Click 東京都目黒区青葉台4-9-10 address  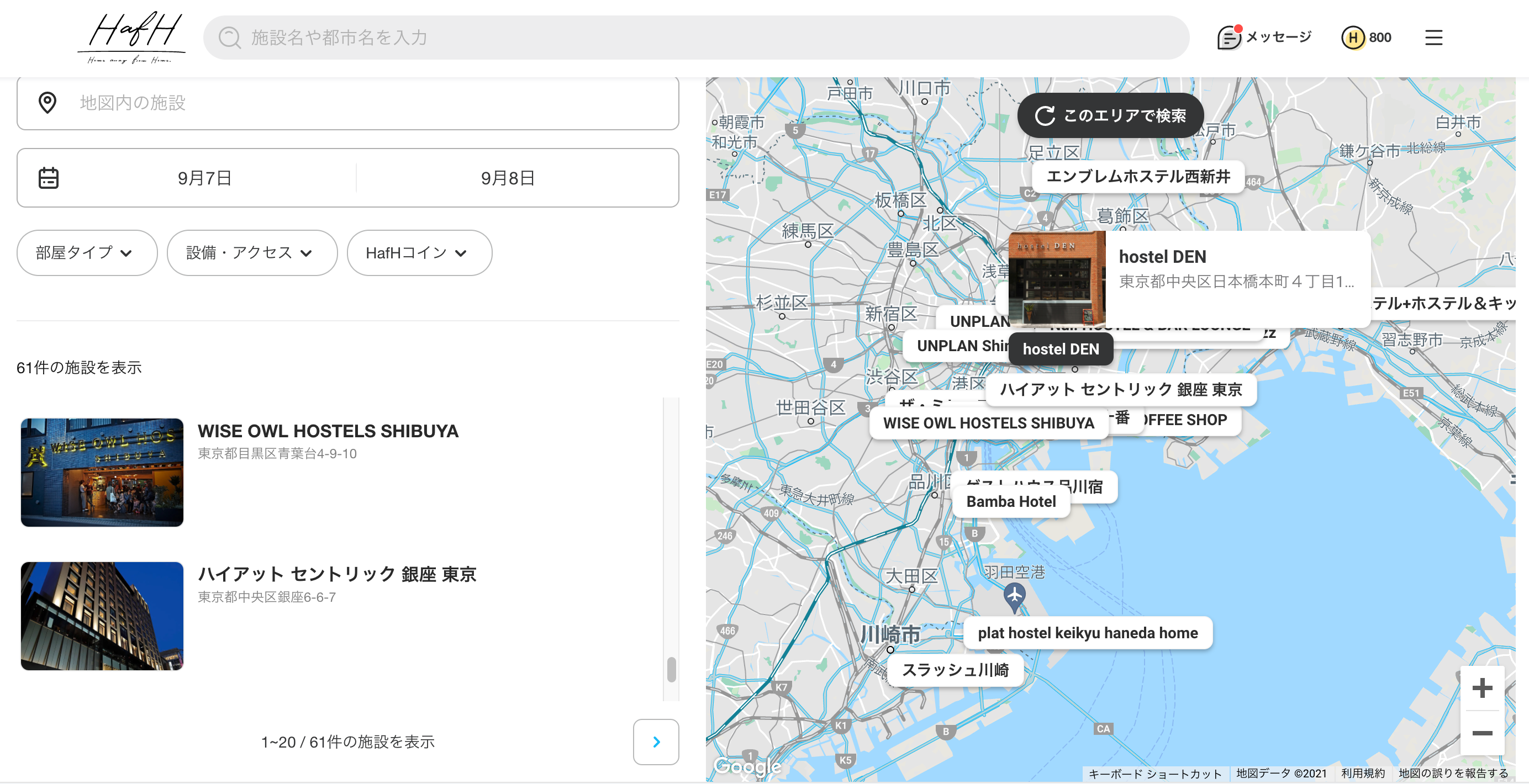click(x=277, y=454)
